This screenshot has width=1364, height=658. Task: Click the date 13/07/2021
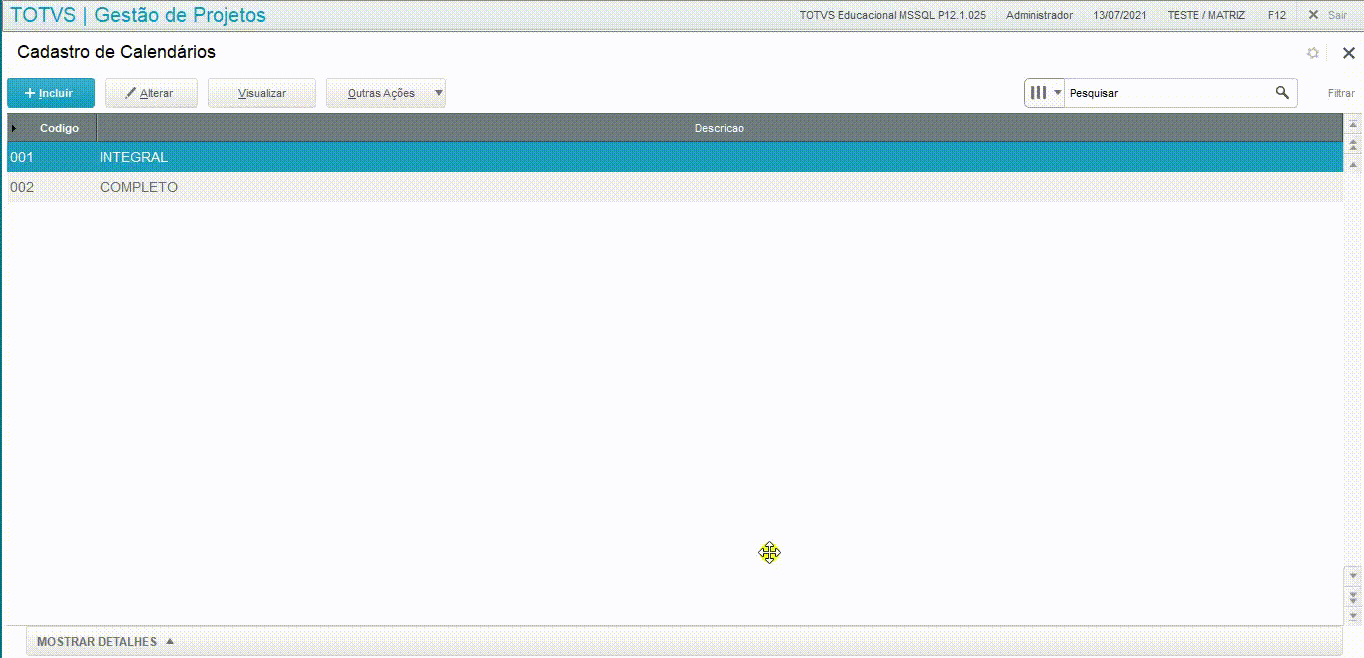1120,15
